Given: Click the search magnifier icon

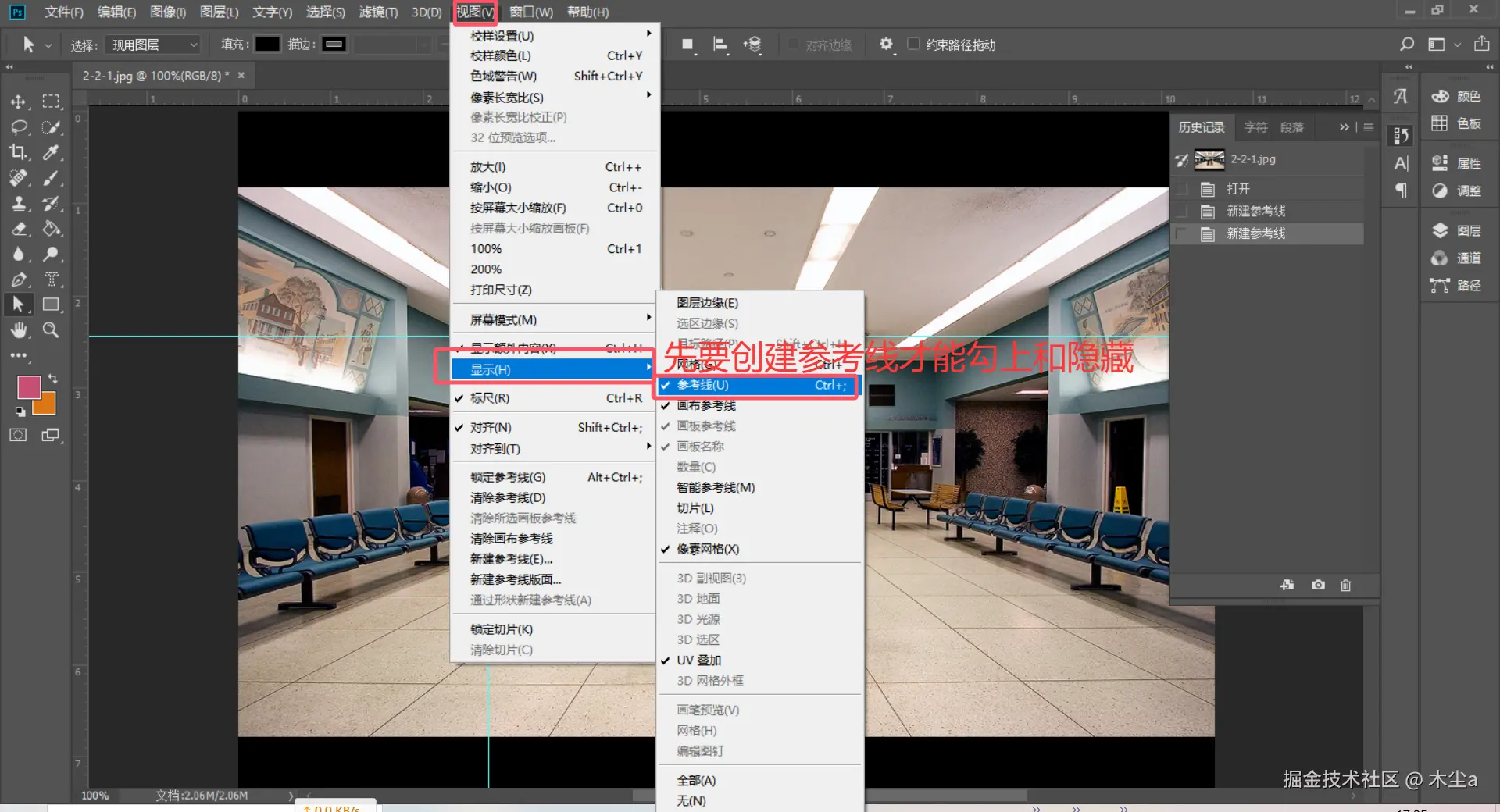Looking at the screenshot, I should [1406, 45].
